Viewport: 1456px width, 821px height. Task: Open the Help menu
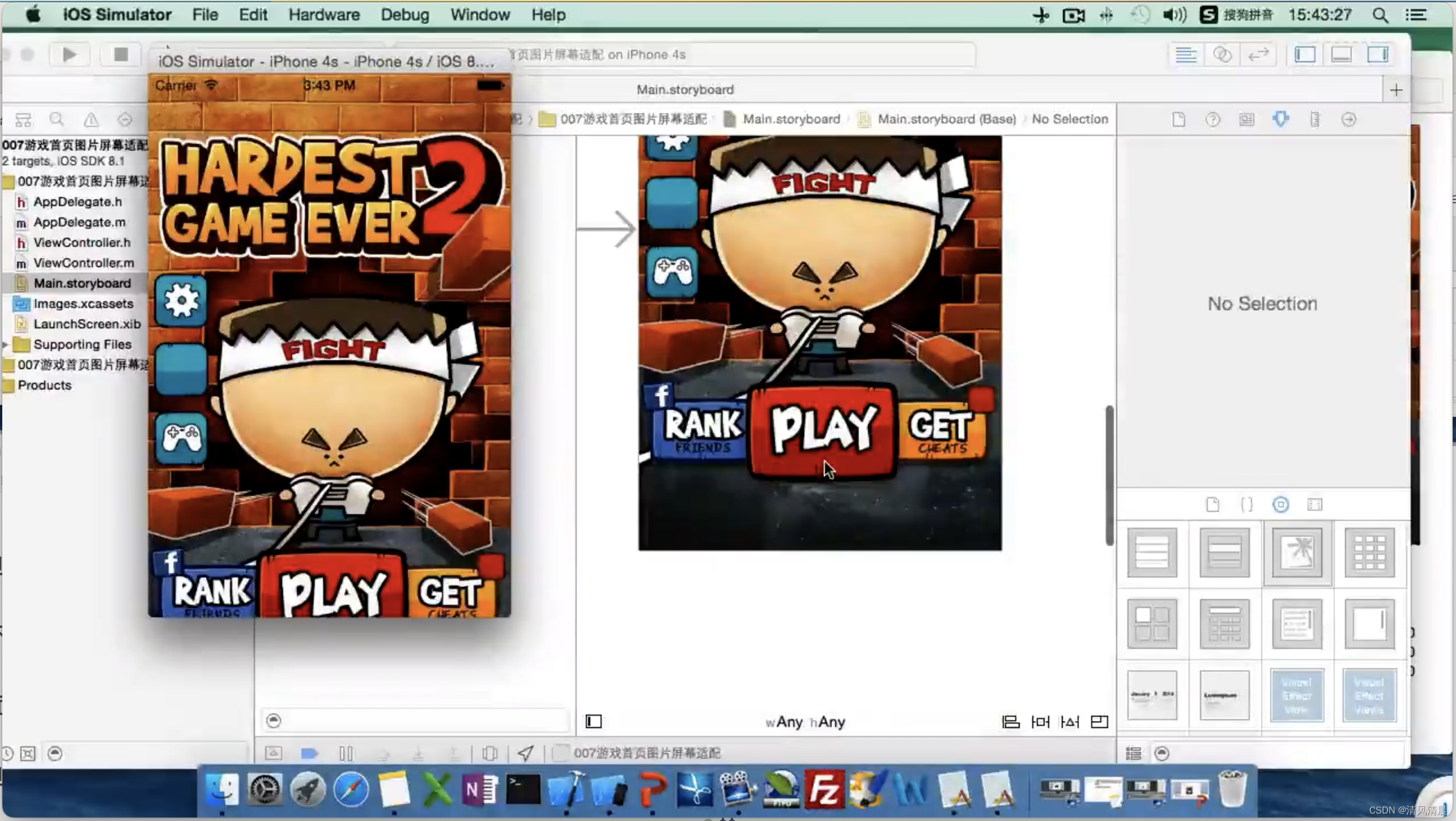548,15
